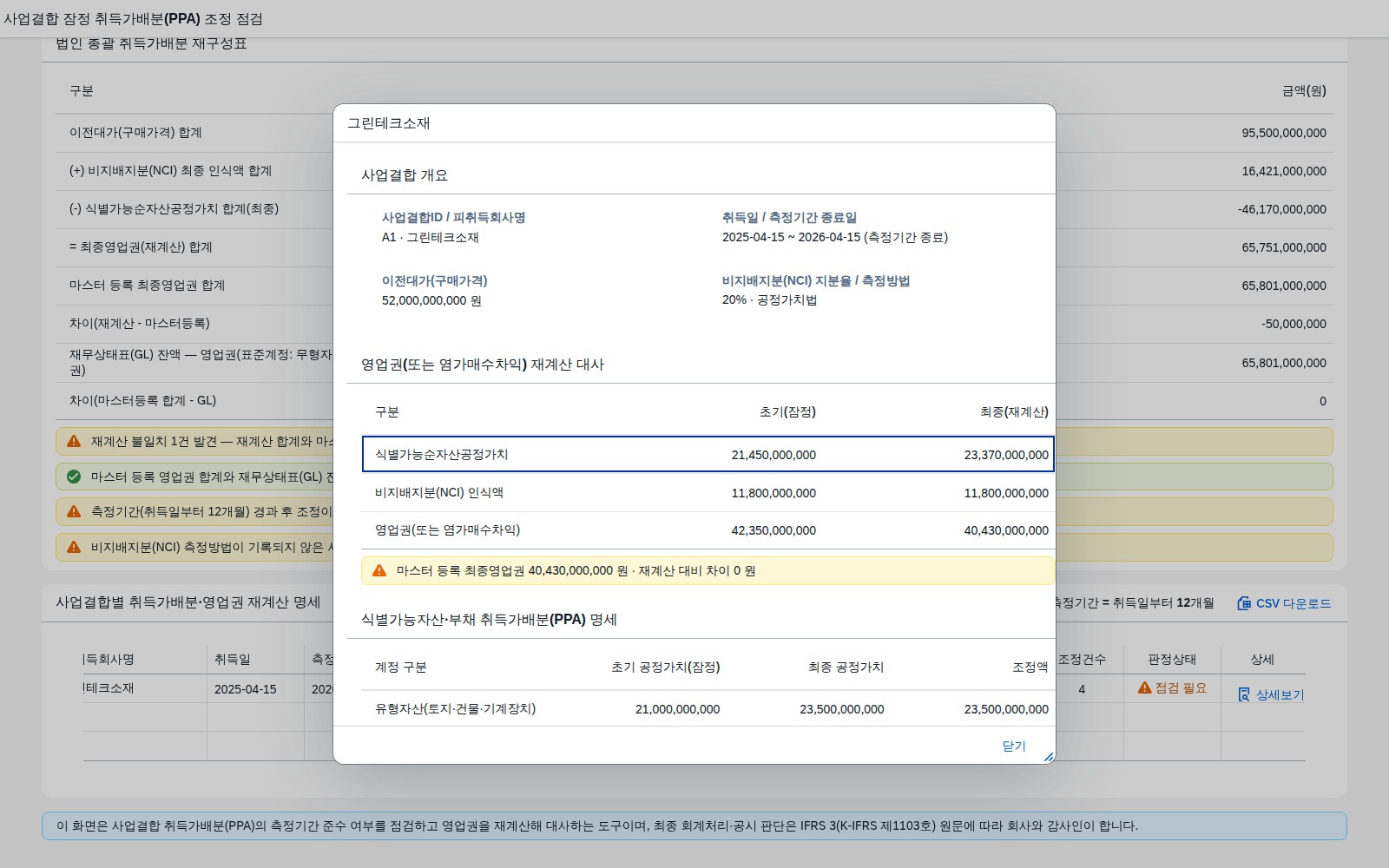The height and width of the screenshot is (868, 1389).
Task: Click the 이전대가 value 52,000,000,000 원
Action: tap(431, 300)
